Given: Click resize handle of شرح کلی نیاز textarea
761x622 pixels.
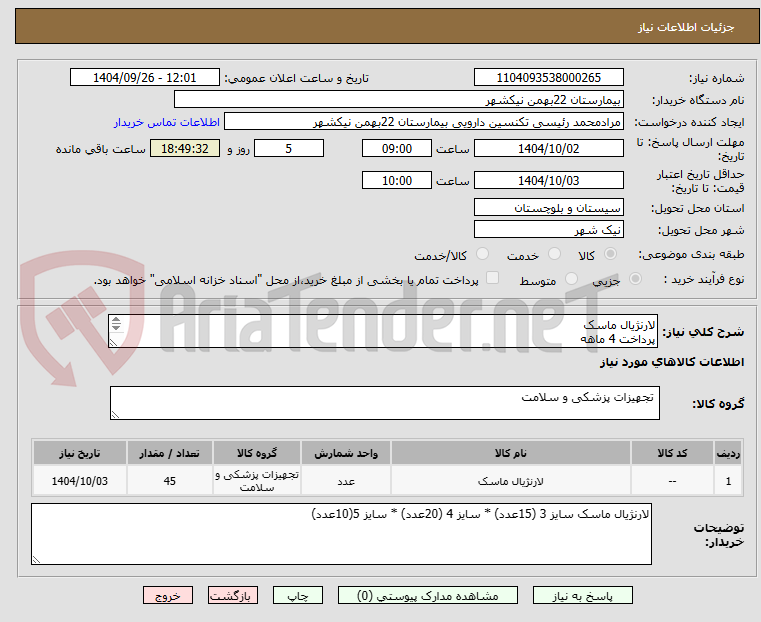Looking at the screenshot, I should (x=113, y=343).
